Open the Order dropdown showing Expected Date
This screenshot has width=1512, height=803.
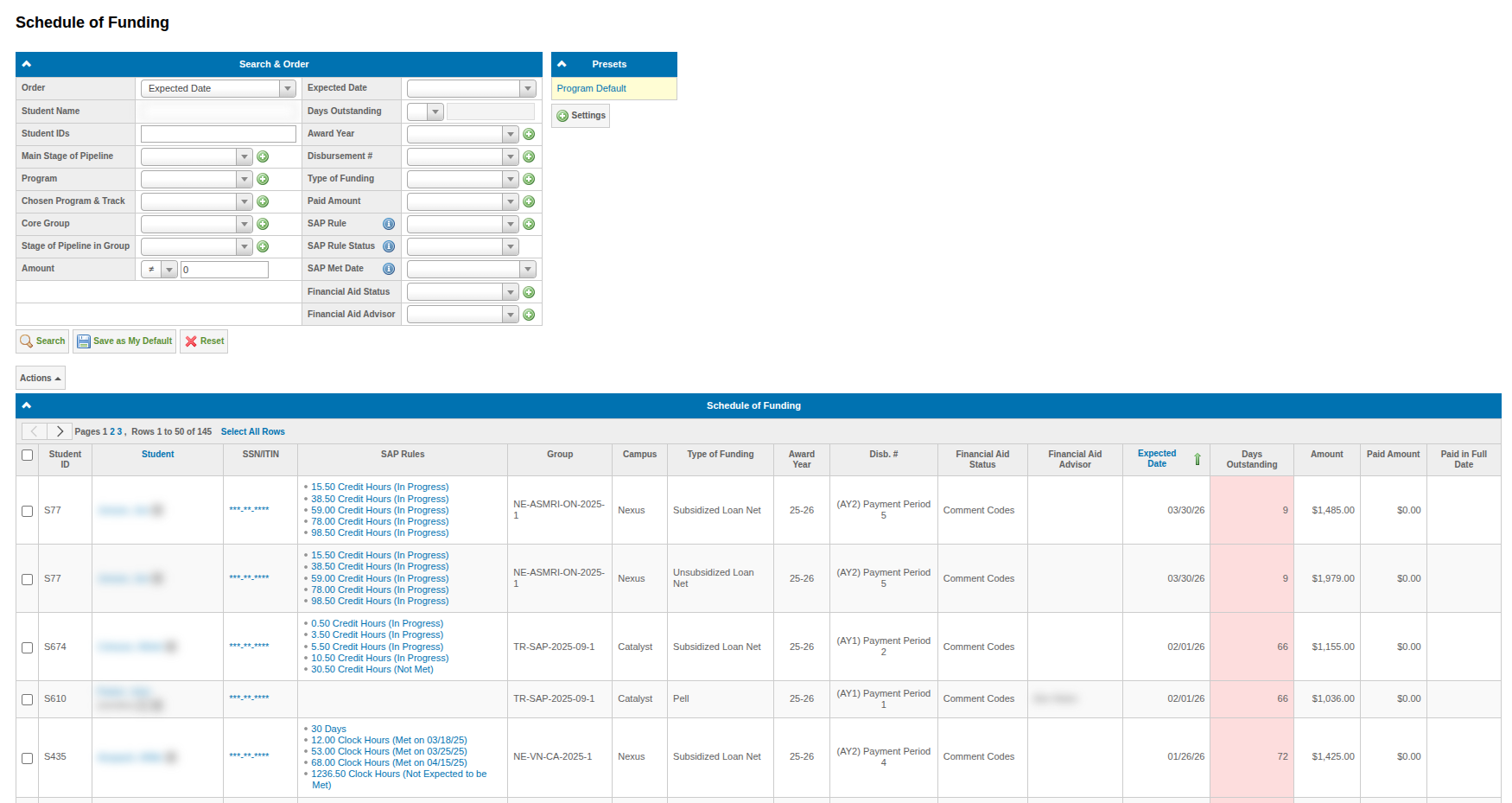click(x=219, y=88)
